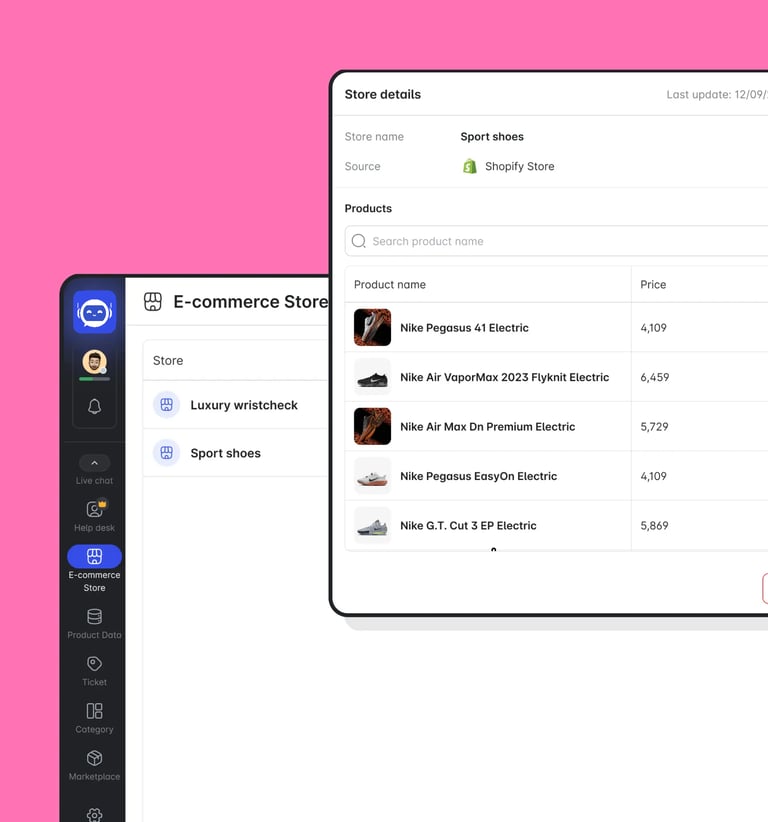Select Nike Pegasus EasyOn Electric name

tap(478, 476)
